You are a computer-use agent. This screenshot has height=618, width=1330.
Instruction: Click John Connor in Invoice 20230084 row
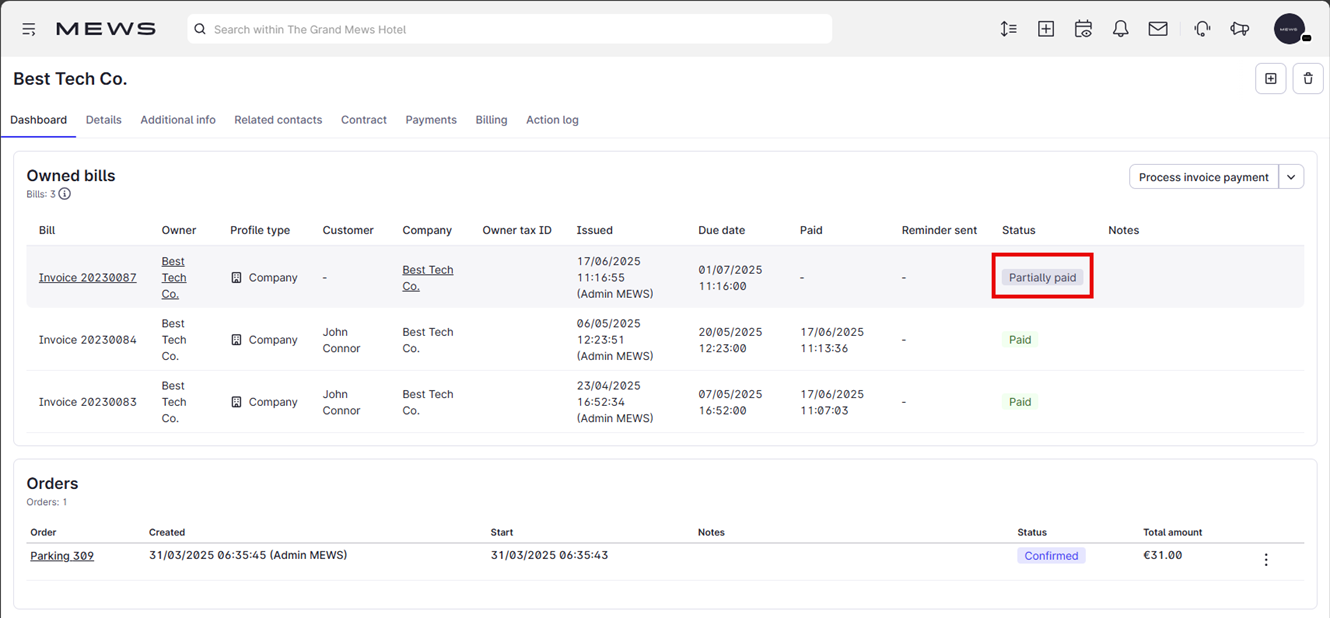tap(341, 340)
